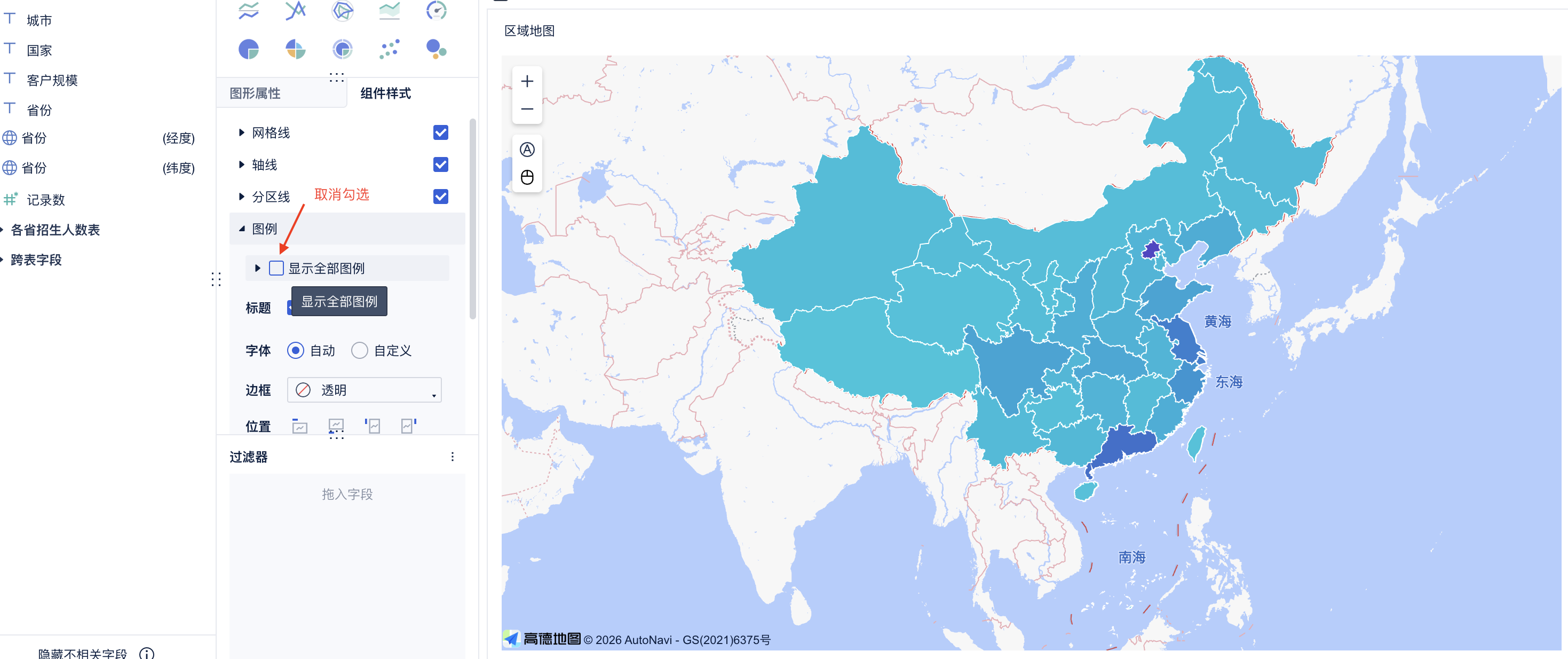Check the 显示全部图例 checkbox
This screenshot has width=1568, height=659.
pos(276,268)
